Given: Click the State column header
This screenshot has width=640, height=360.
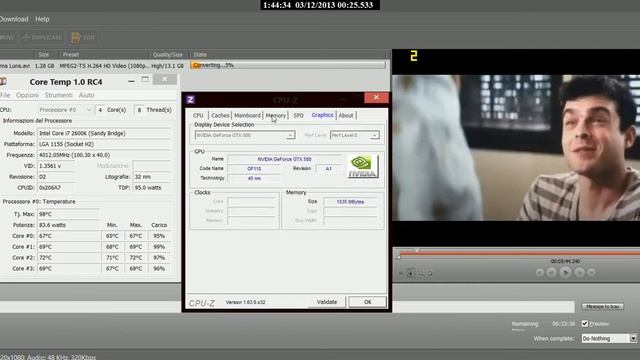Looking at the screenshot, I should [x=200, y=55].
